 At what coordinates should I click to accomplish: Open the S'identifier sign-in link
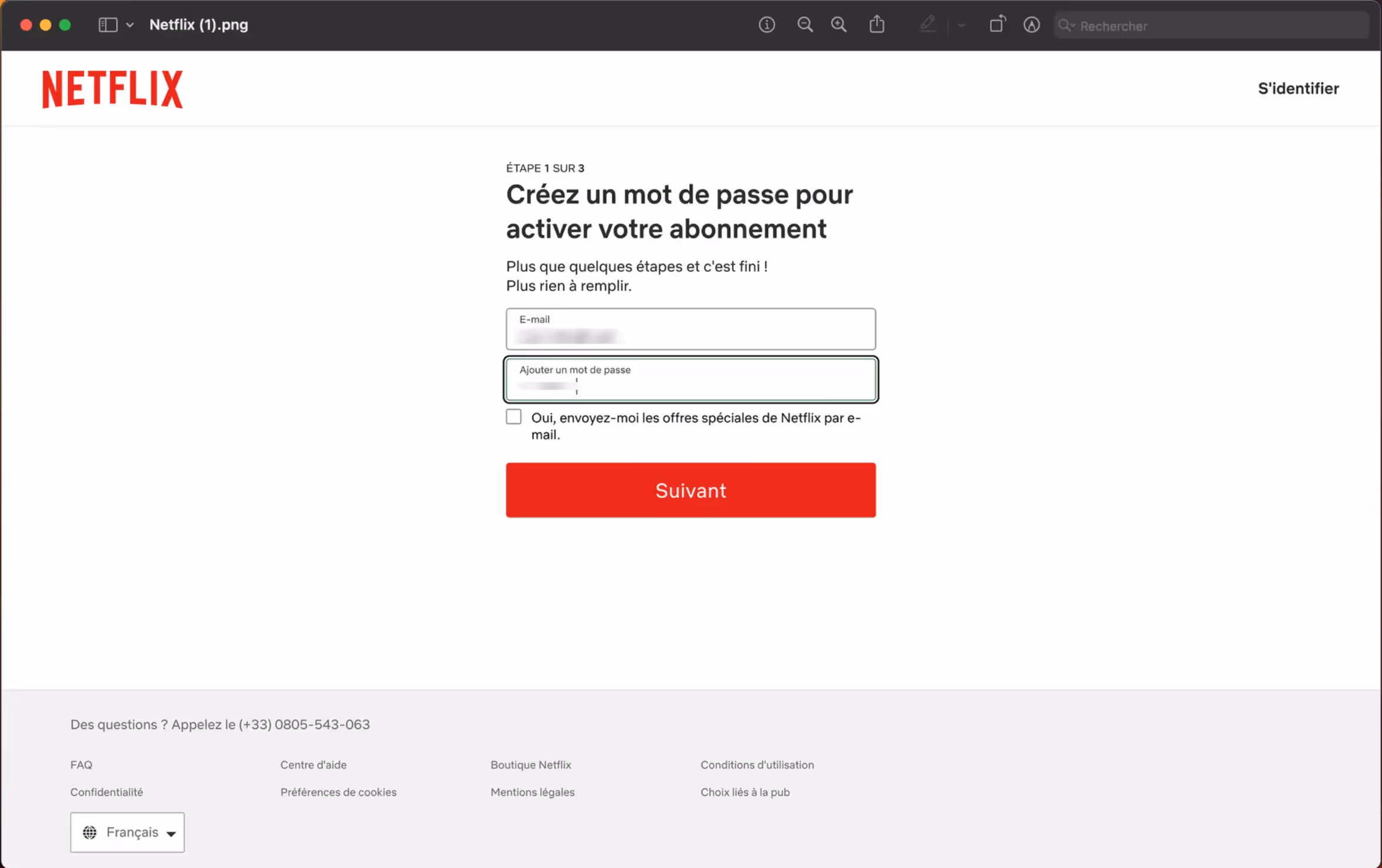1298,89
